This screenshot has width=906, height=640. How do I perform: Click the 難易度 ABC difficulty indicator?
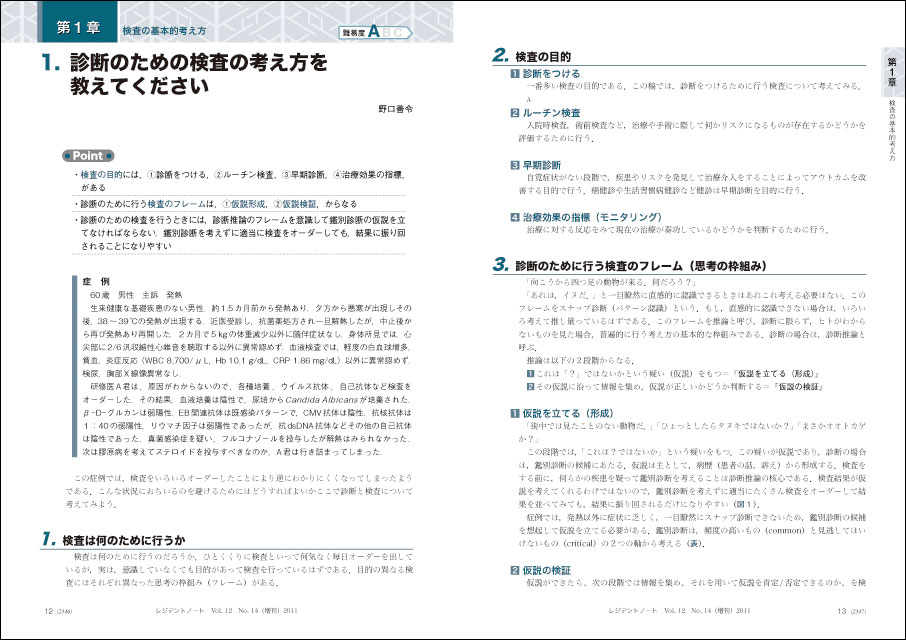pyautogui.click(x=377, y=32)
